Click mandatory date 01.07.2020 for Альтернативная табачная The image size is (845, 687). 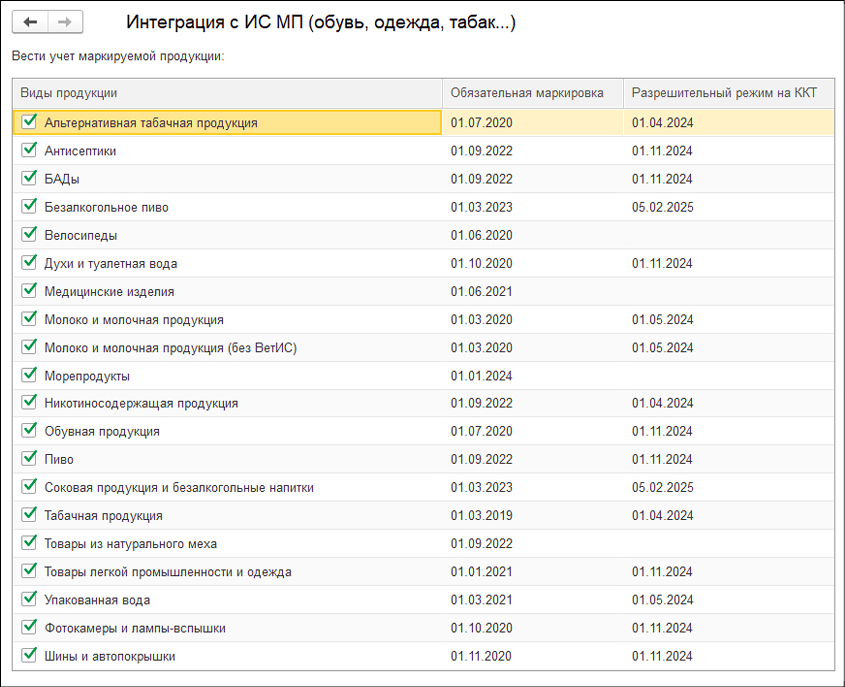(x=482, y=123)
